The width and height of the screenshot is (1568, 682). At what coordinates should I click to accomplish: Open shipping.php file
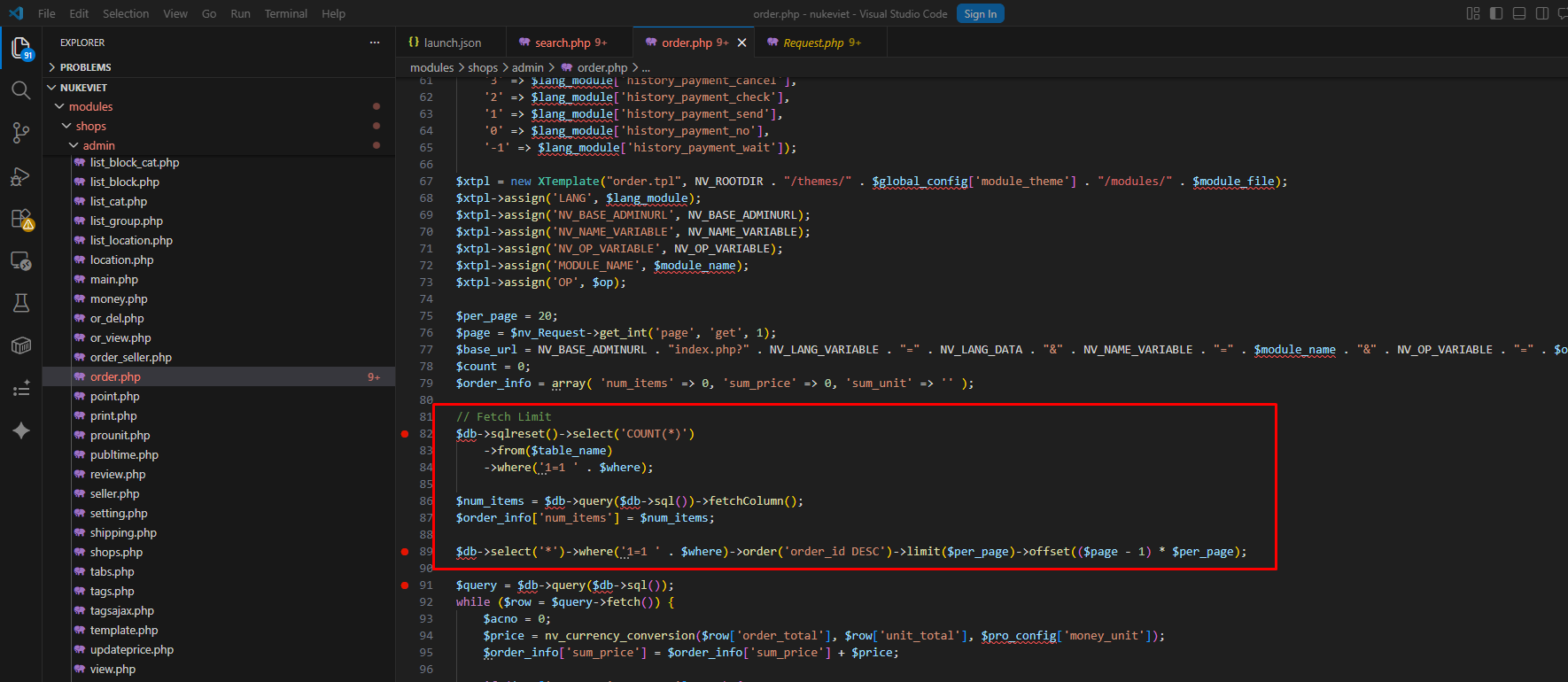(219, 533)
